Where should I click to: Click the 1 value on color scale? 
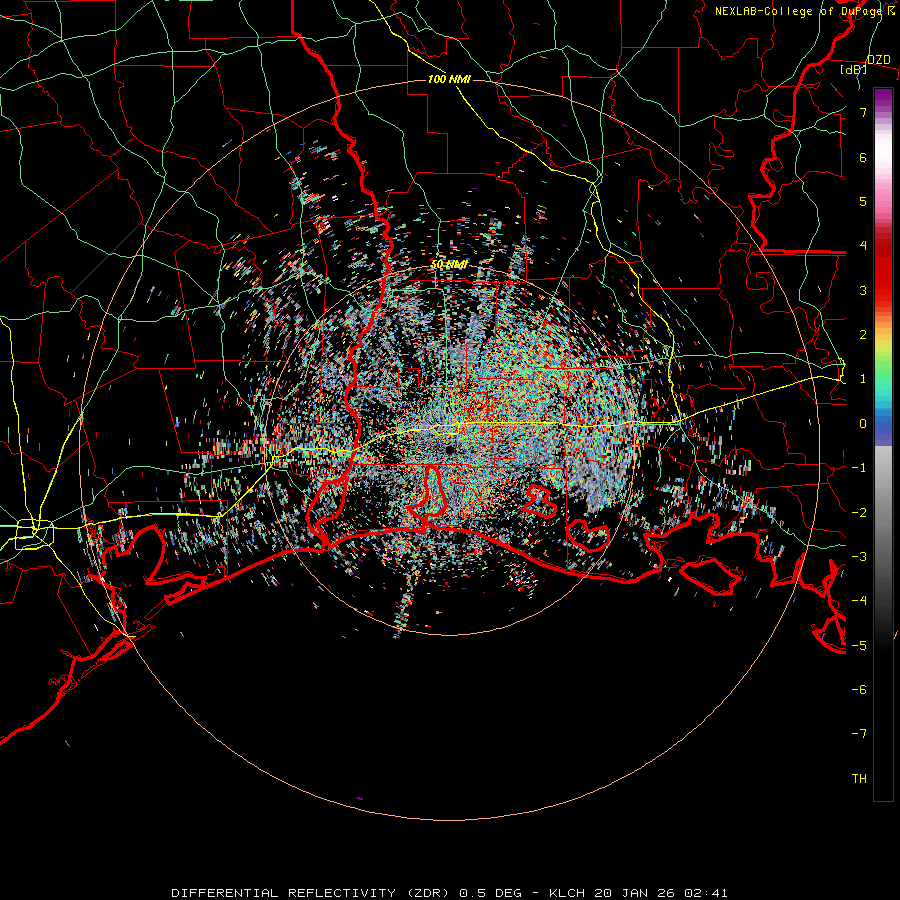[863, 379]
